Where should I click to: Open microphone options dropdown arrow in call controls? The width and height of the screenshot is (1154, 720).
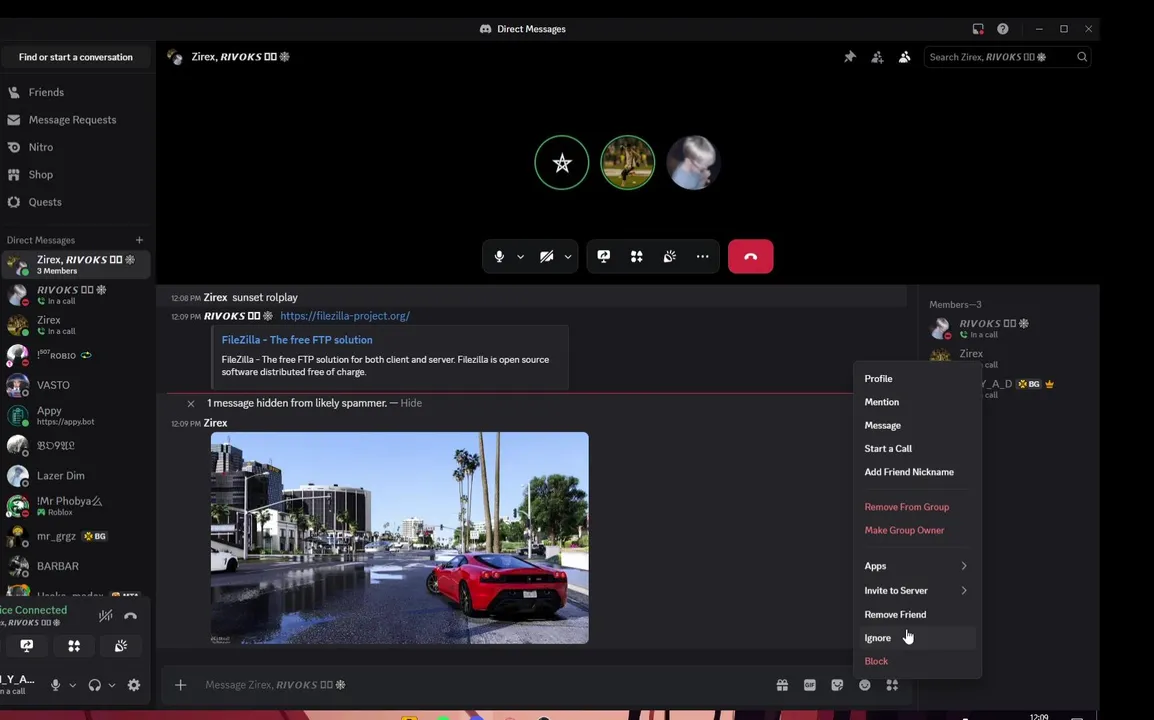[x=520, y=257]
